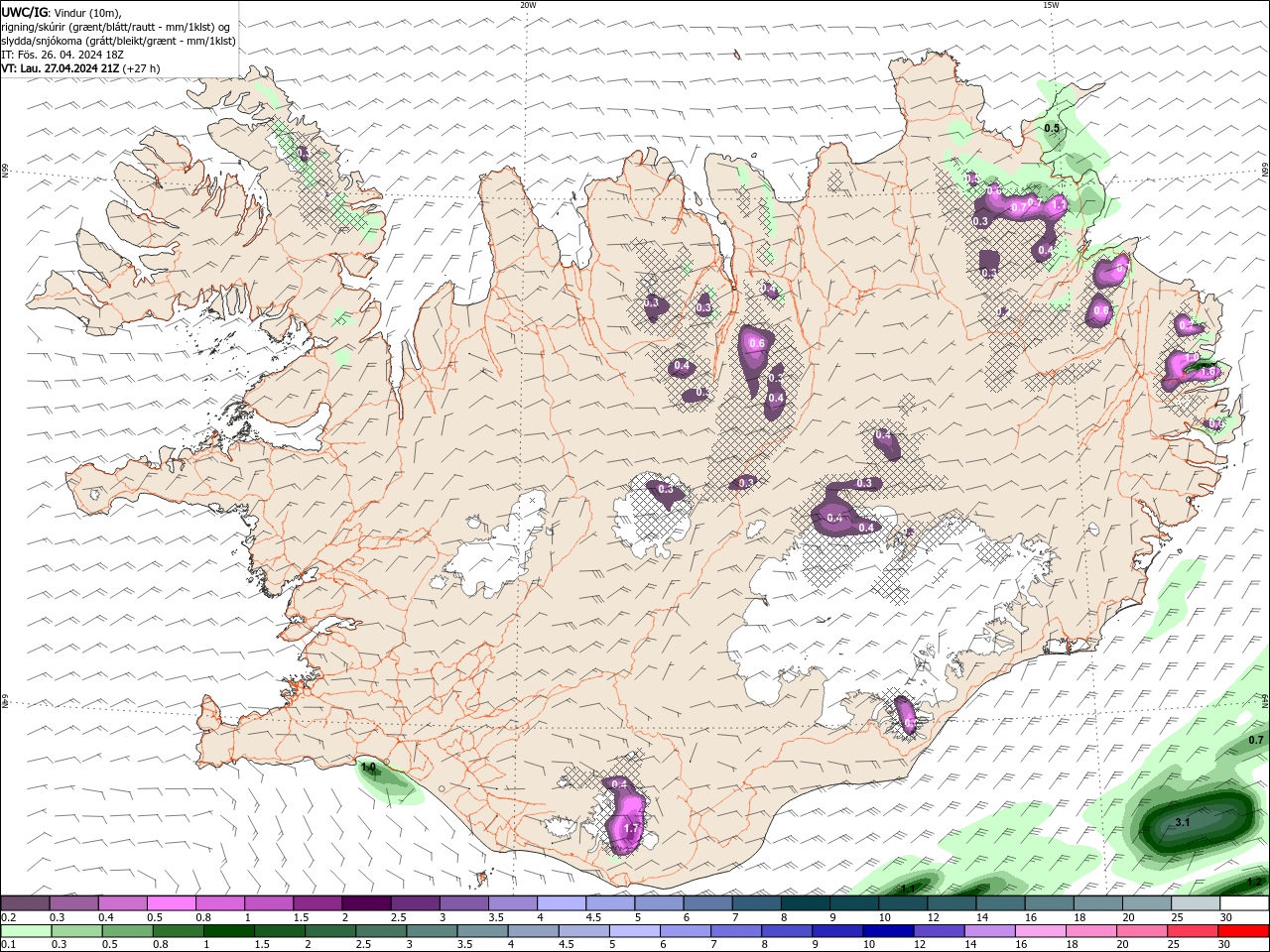Click the "UWC/IG: Vindur (10m)," title line
The width and height of the screenshot is (1270, 952).
click(x=62, y=12)
